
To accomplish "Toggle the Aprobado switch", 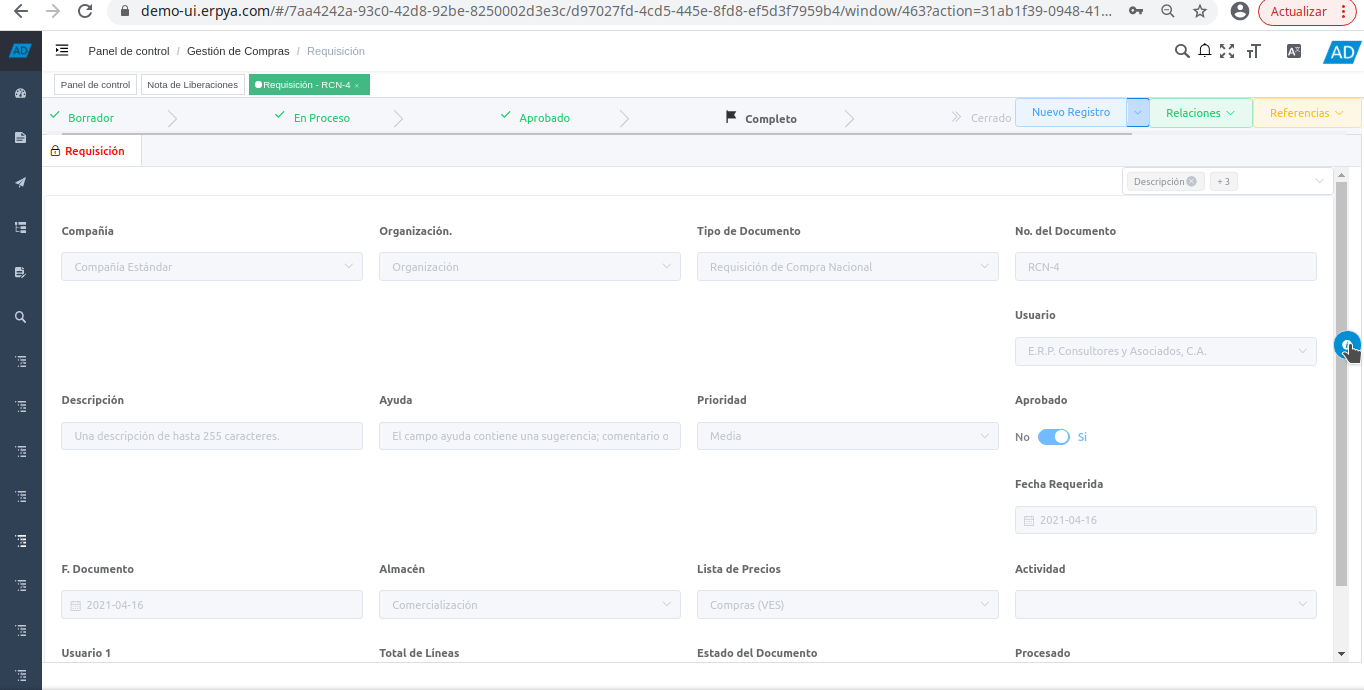I will pyautogui.click(x=1053, y=437).
